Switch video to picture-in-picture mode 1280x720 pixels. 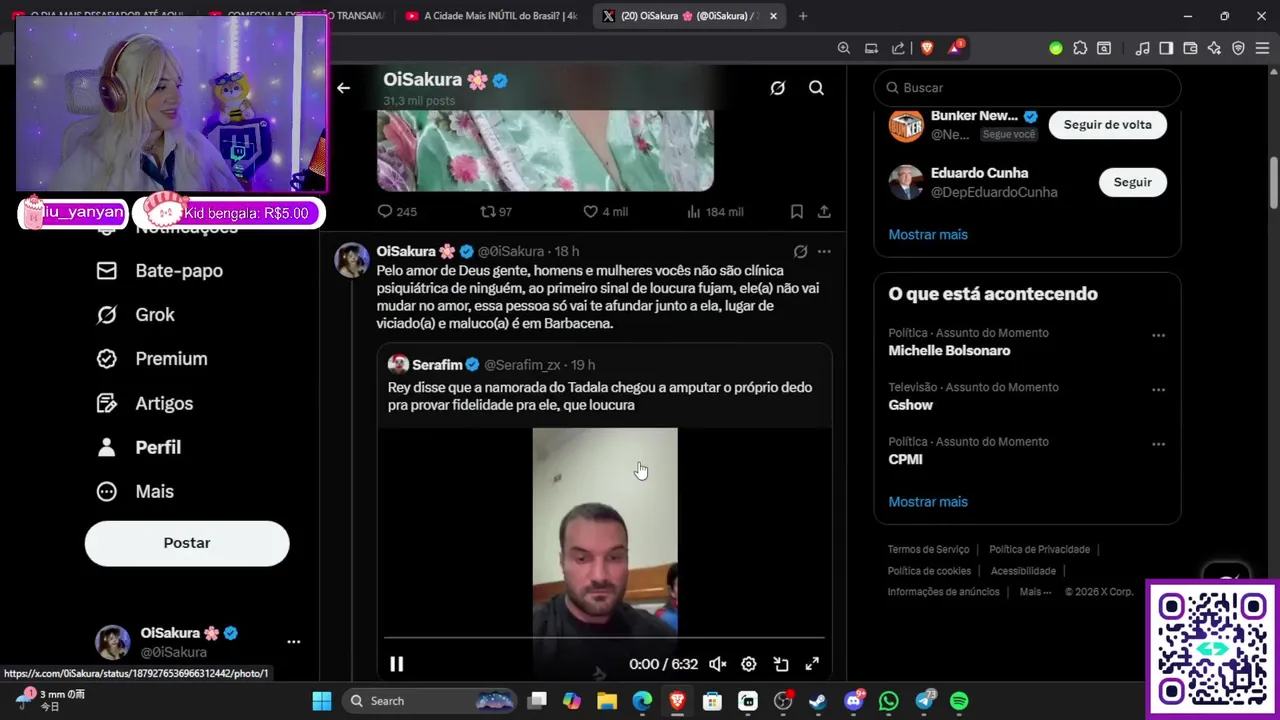click(x=781, y=664)
